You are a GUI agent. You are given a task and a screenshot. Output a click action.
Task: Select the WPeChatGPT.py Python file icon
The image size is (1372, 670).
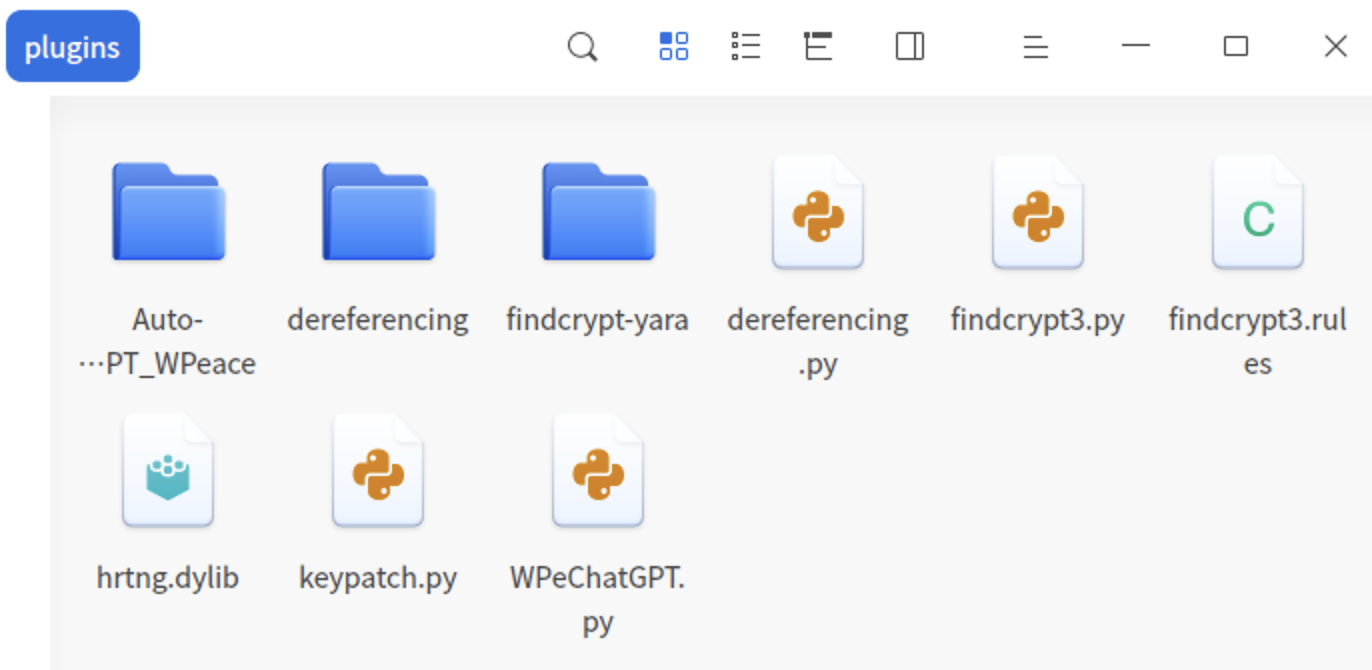pos(598,470)
